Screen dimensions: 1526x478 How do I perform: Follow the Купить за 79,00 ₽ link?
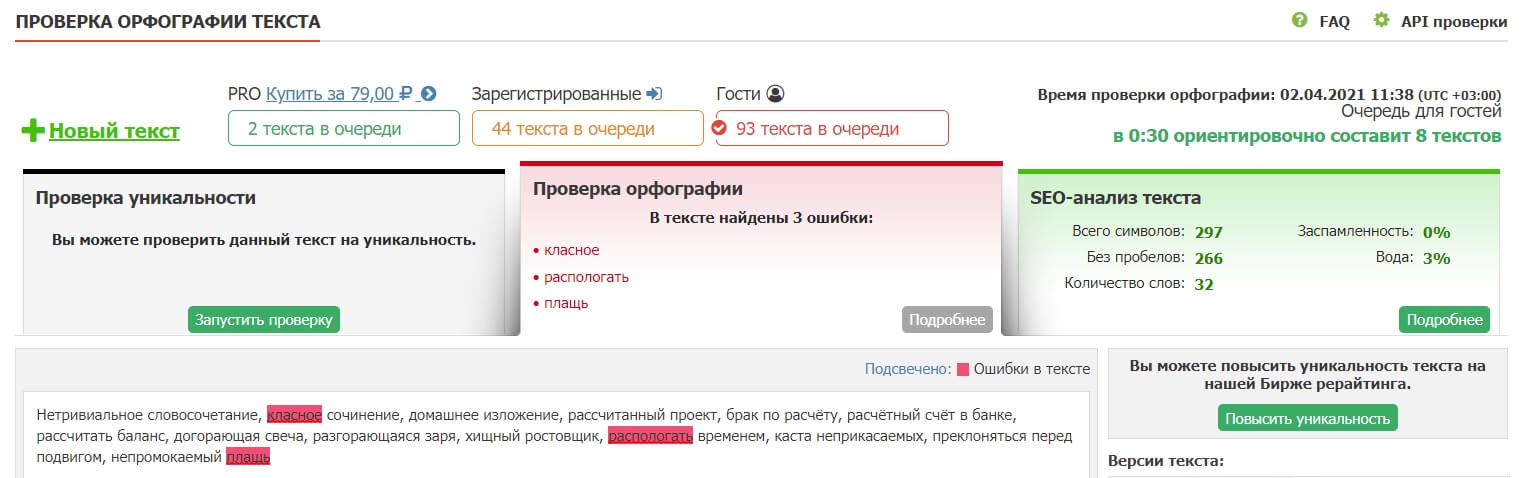[x=340, y=94]
